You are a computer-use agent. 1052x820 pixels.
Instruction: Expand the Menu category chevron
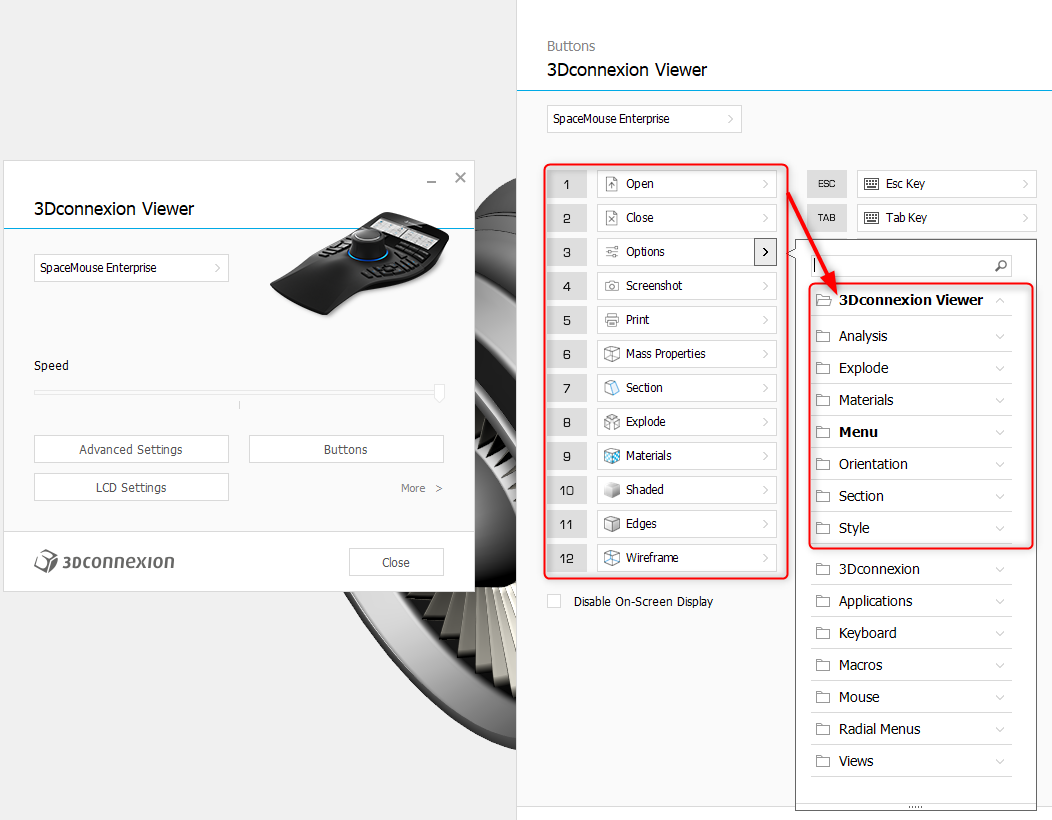coord(1000,433)
